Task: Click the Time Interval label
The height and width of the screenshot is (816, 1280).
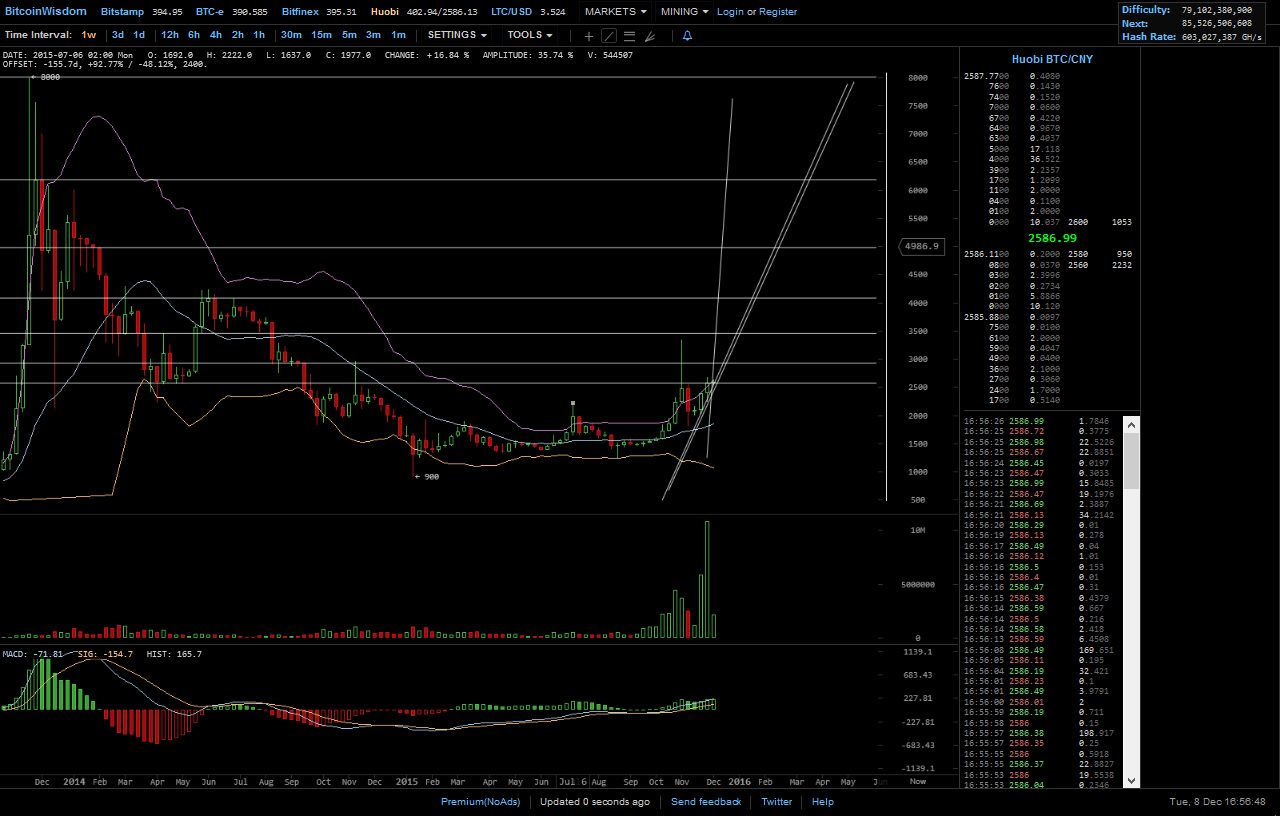Action: (38, 35)
